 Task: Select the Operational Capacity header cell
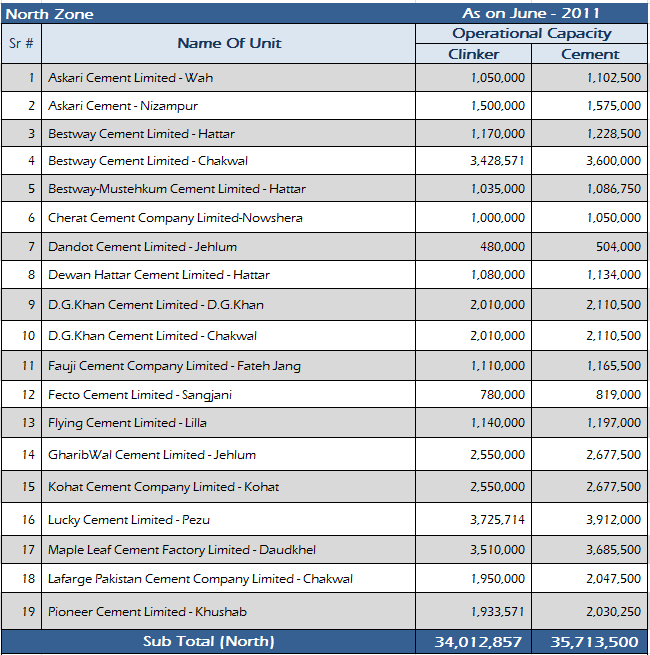tap(531, 34)
